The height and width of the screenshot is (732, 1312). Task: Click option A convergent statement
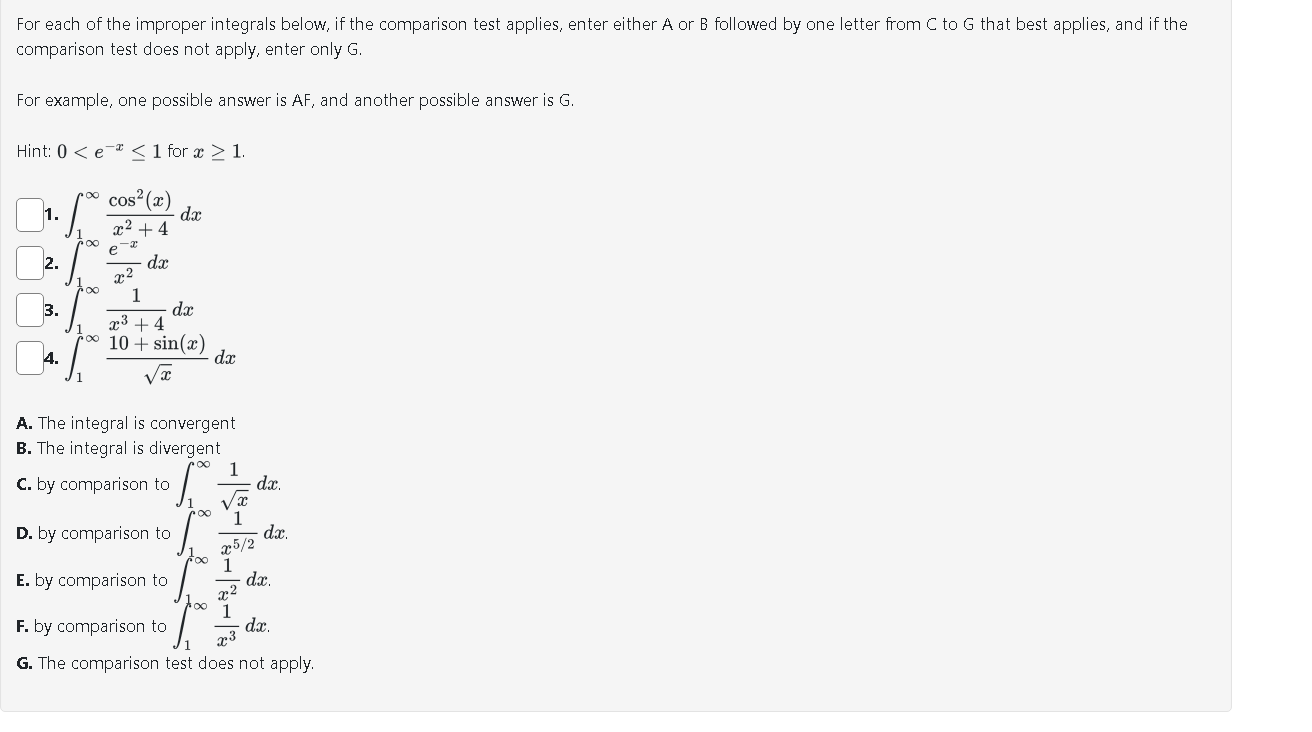click(x=126, y=423)
